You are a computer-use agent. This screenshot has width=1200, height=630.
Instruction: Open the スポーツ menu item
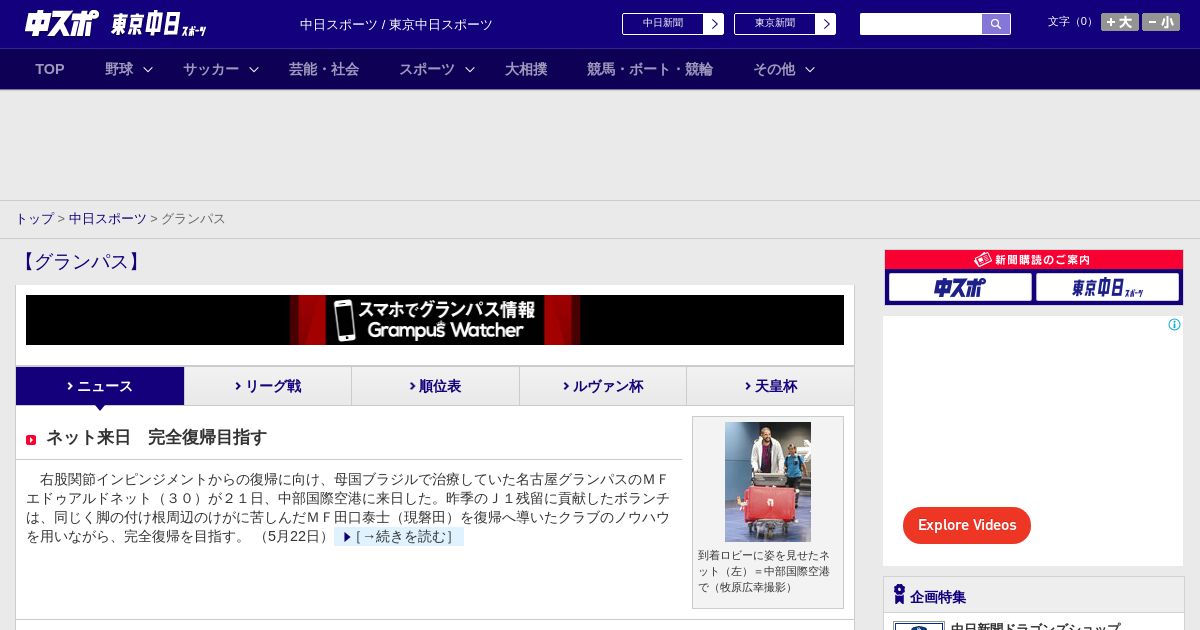point(427,69)
